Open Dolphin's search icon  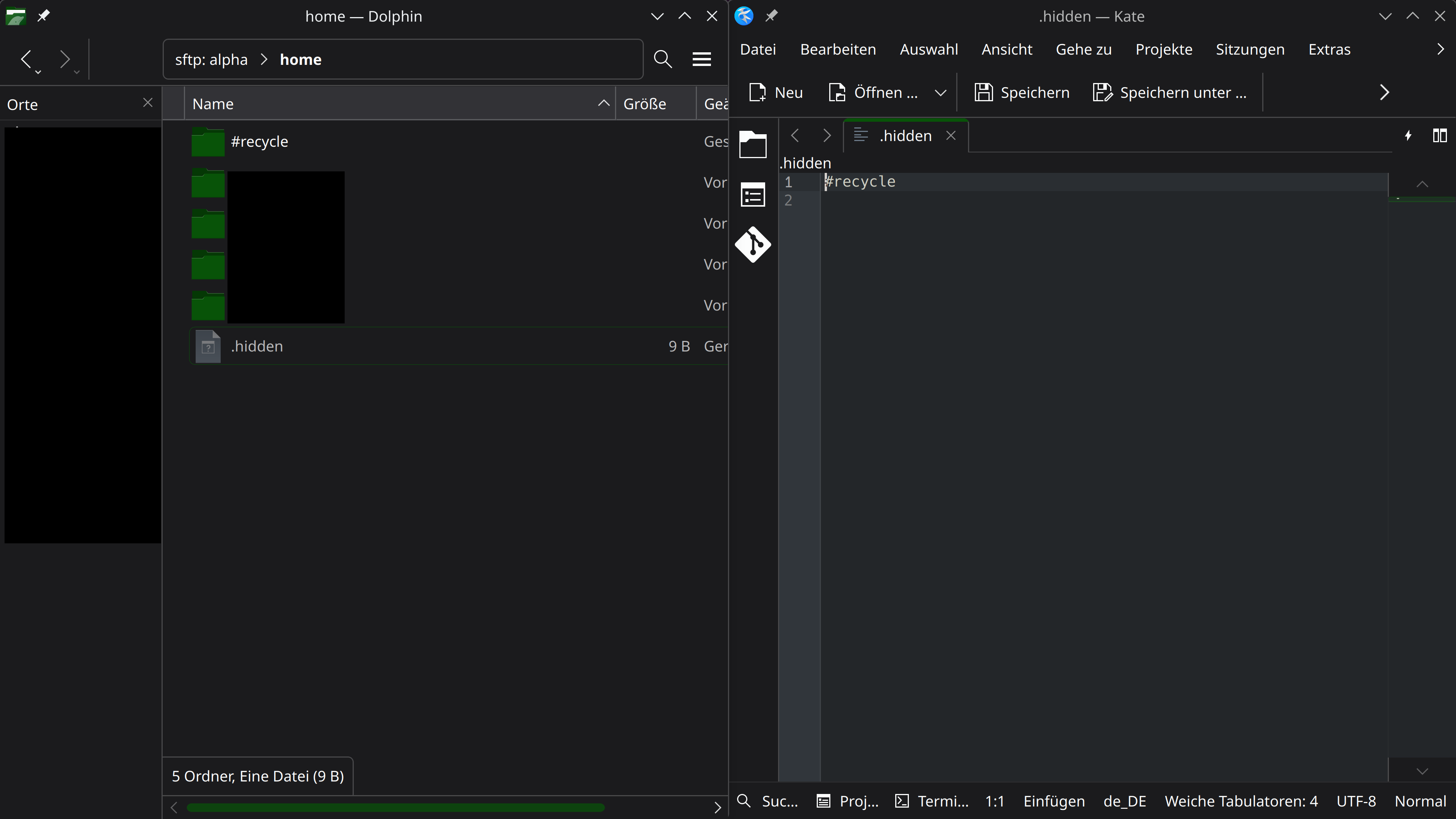662,59
